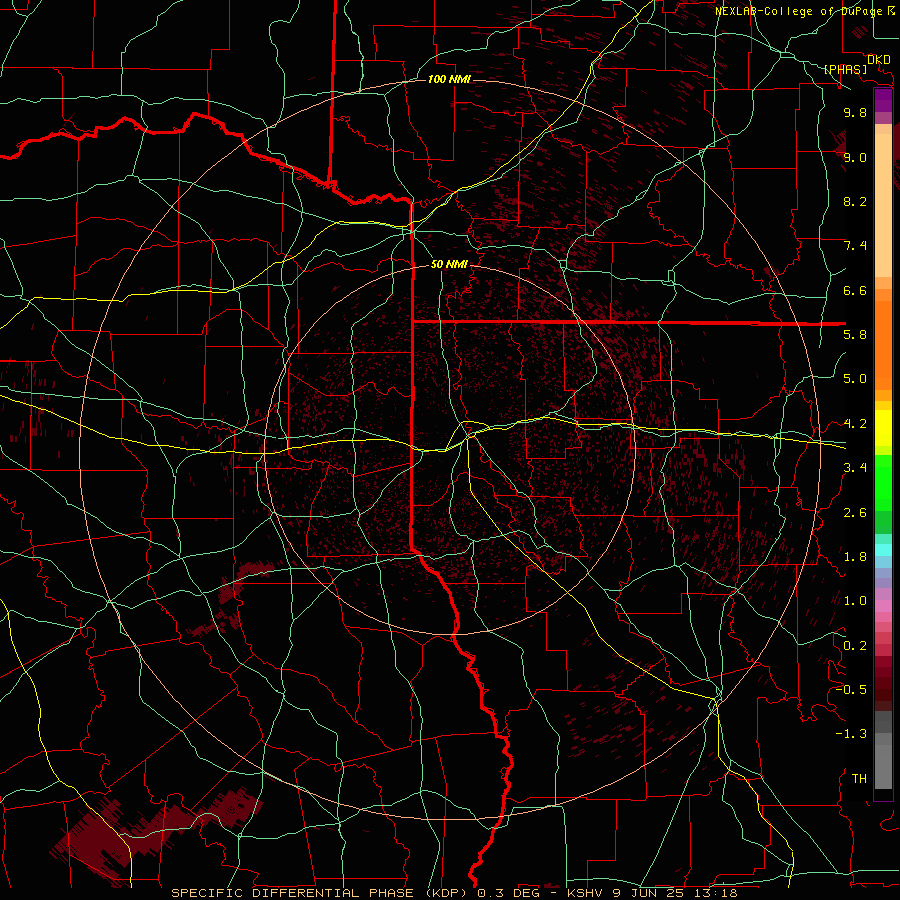Click the 4.2 scale value
This screenshot has height=900, width=900.
tap(855, 424)
